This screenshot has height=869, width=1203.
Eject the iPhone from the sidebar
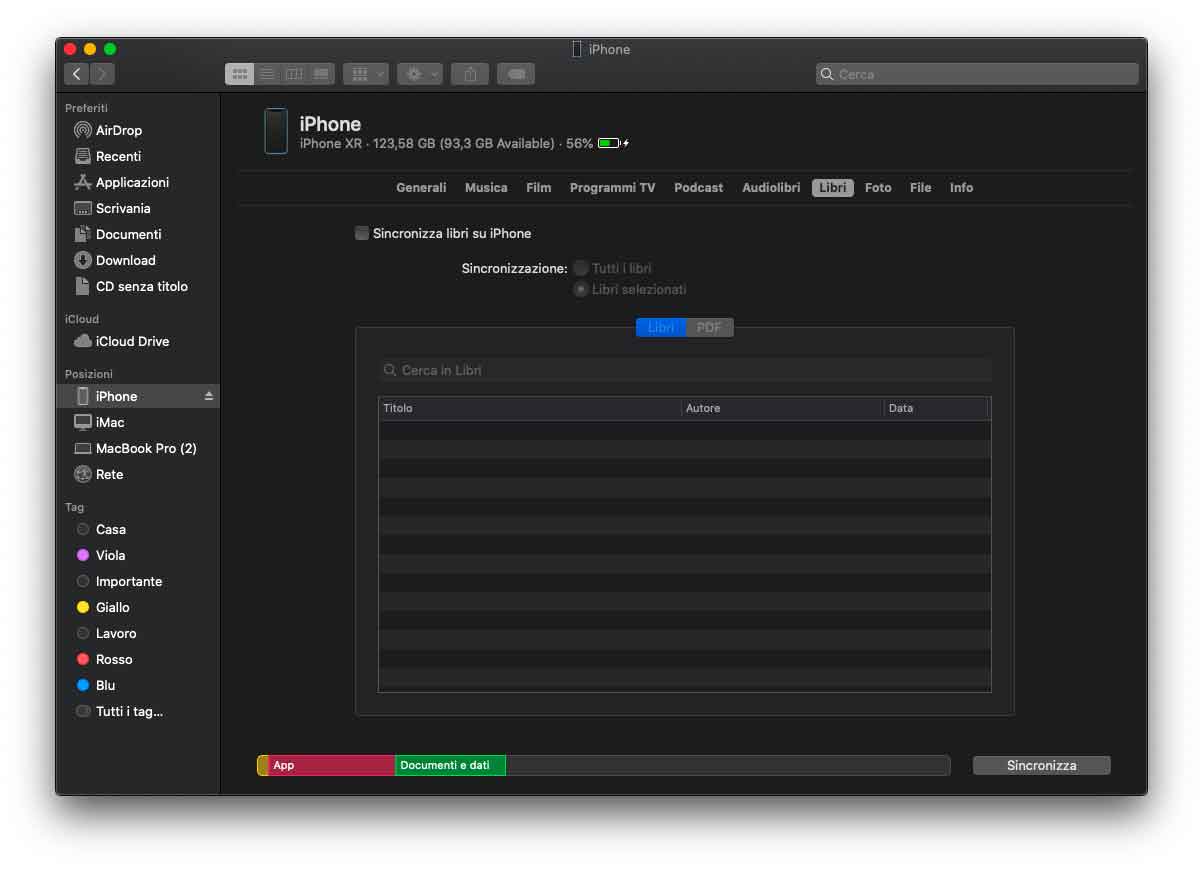pyautogui.click(x=209, y=396)
